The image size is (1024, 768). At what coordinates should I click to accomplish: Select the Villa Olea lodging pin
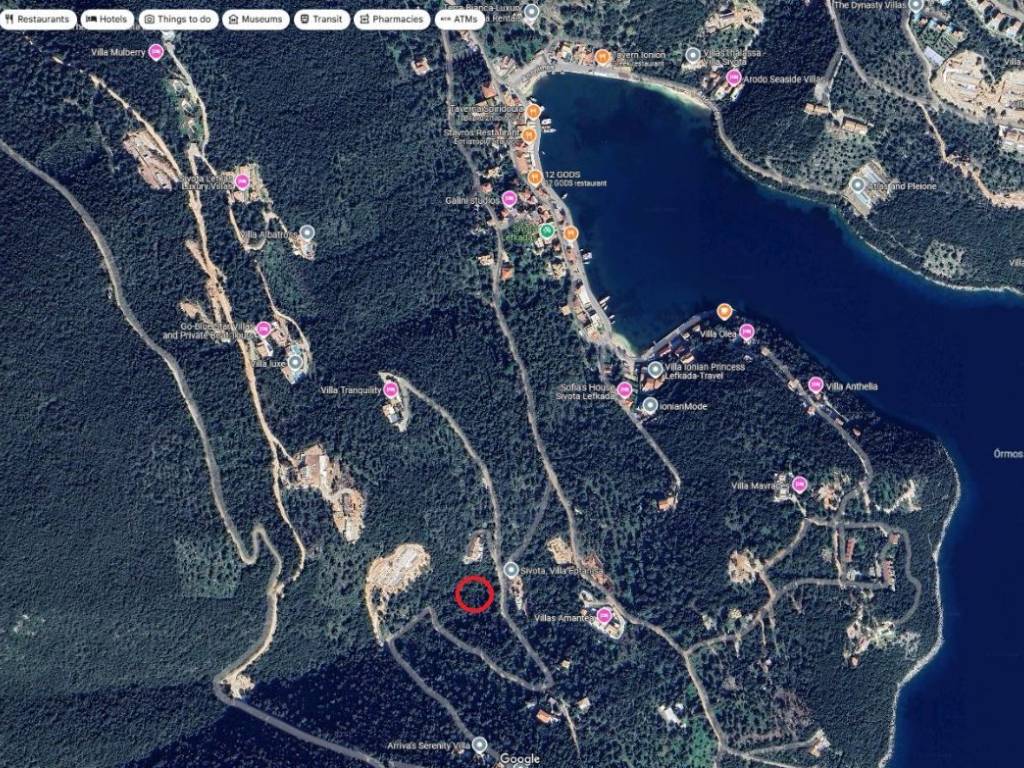(x=746, y=332)
